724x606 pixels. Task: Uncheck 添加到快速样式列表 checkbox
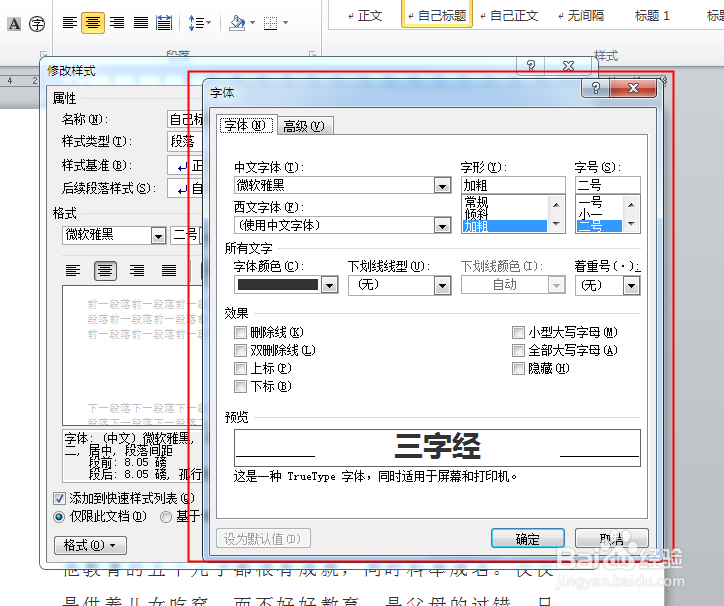(x=59, y=498)
